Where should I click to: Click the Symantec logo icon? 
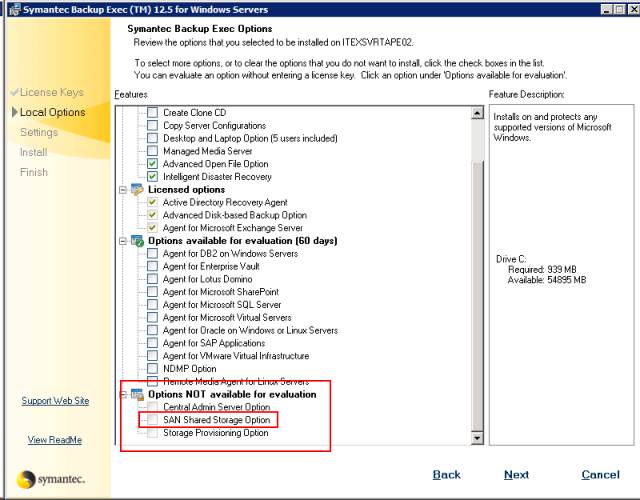click(27, 479)
